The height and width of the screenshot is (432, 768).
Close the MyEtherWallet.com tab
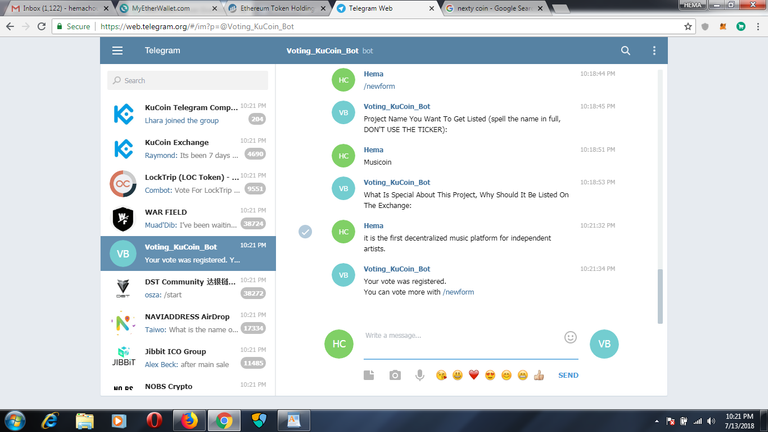215,8
